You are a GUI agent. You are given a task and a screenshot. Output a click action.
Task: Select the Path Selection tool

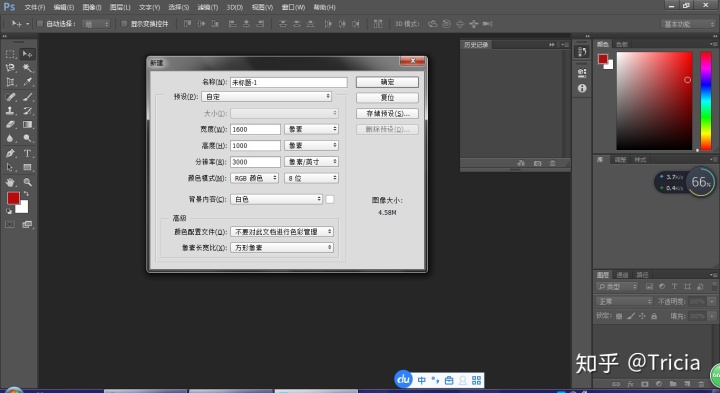point(10,167)
